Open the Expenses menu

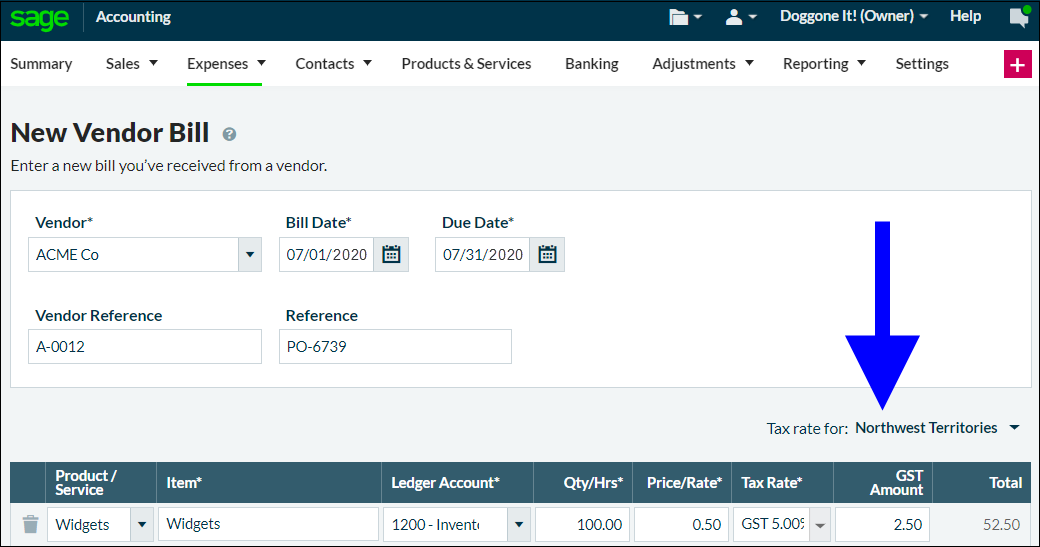pyautogui.click(x=226, y=64)
